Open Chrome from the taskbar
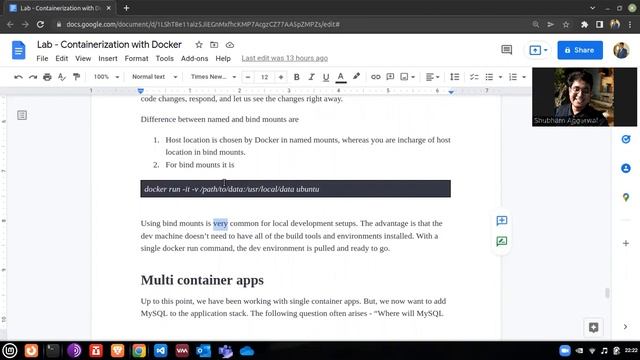The width and height of the screenshot is (640, 360). coord(139,351)
